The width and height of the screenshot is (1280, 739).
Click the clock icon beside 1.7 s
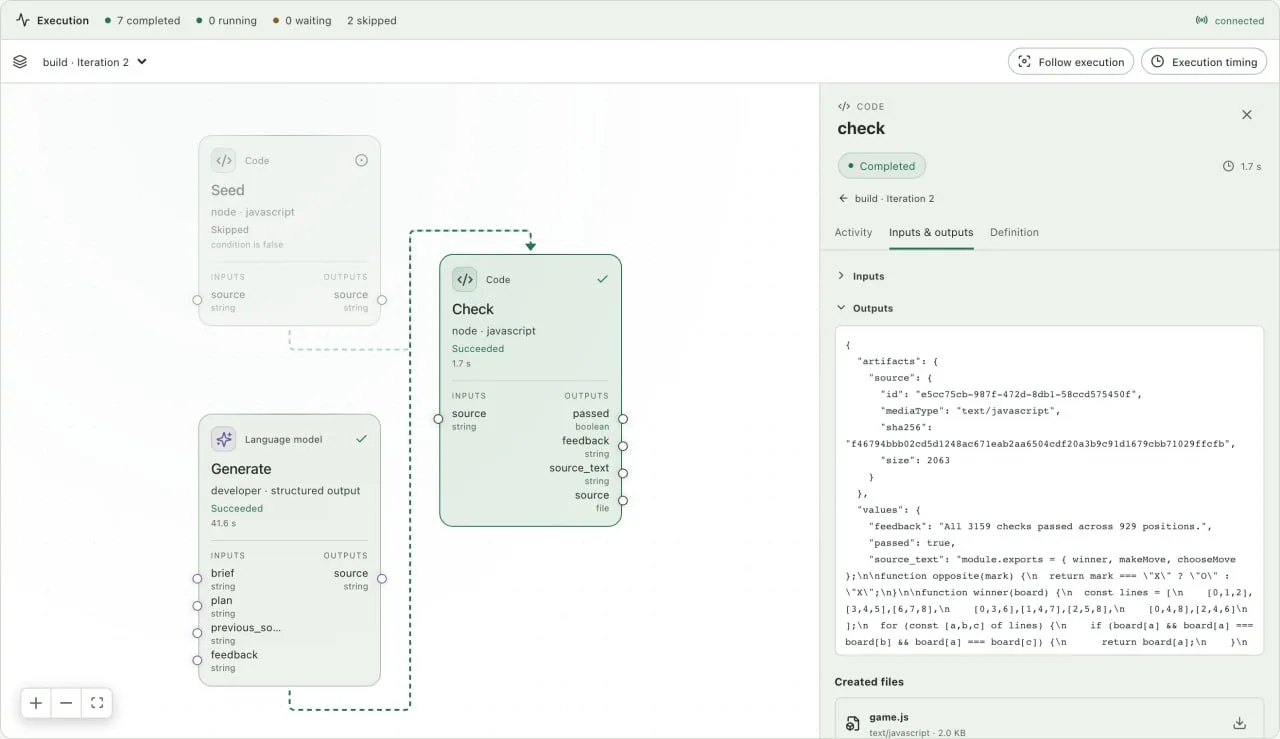pos(1229,166)
